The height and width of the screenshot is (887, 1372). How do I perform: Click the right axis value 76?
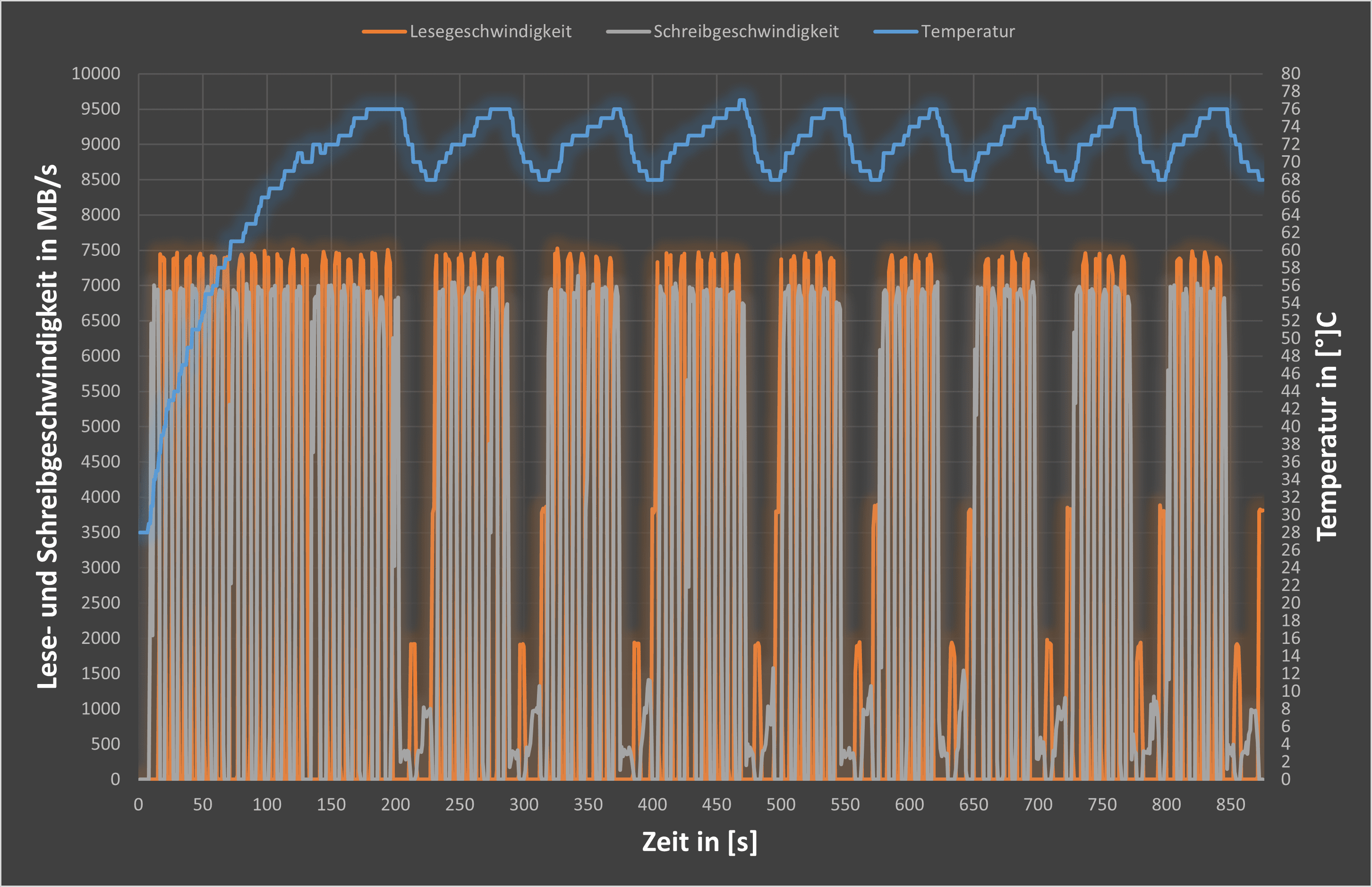1291,109
